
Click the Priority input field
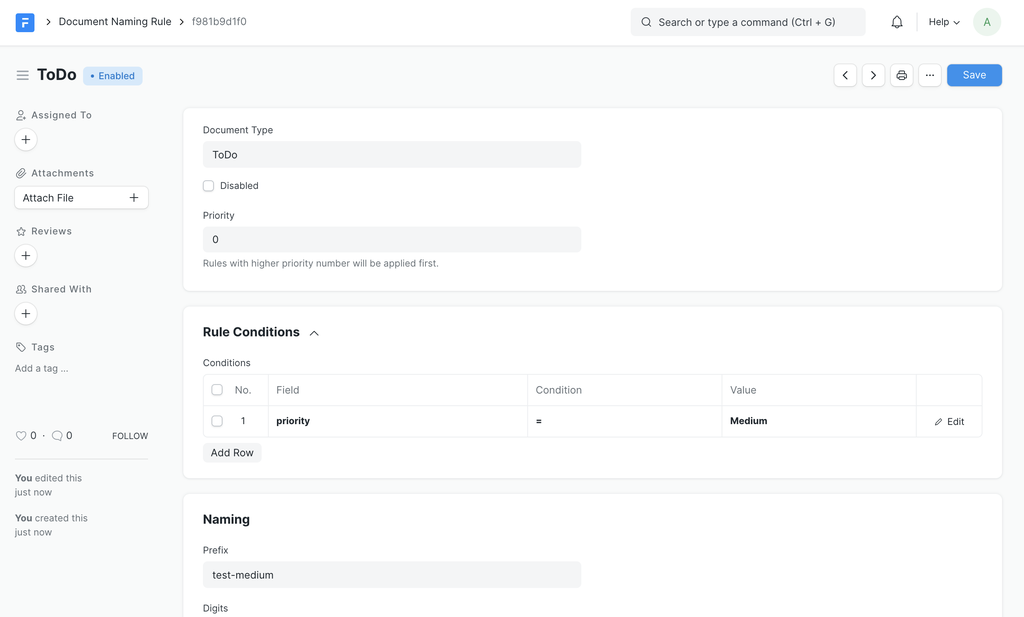tap(392, 240)
